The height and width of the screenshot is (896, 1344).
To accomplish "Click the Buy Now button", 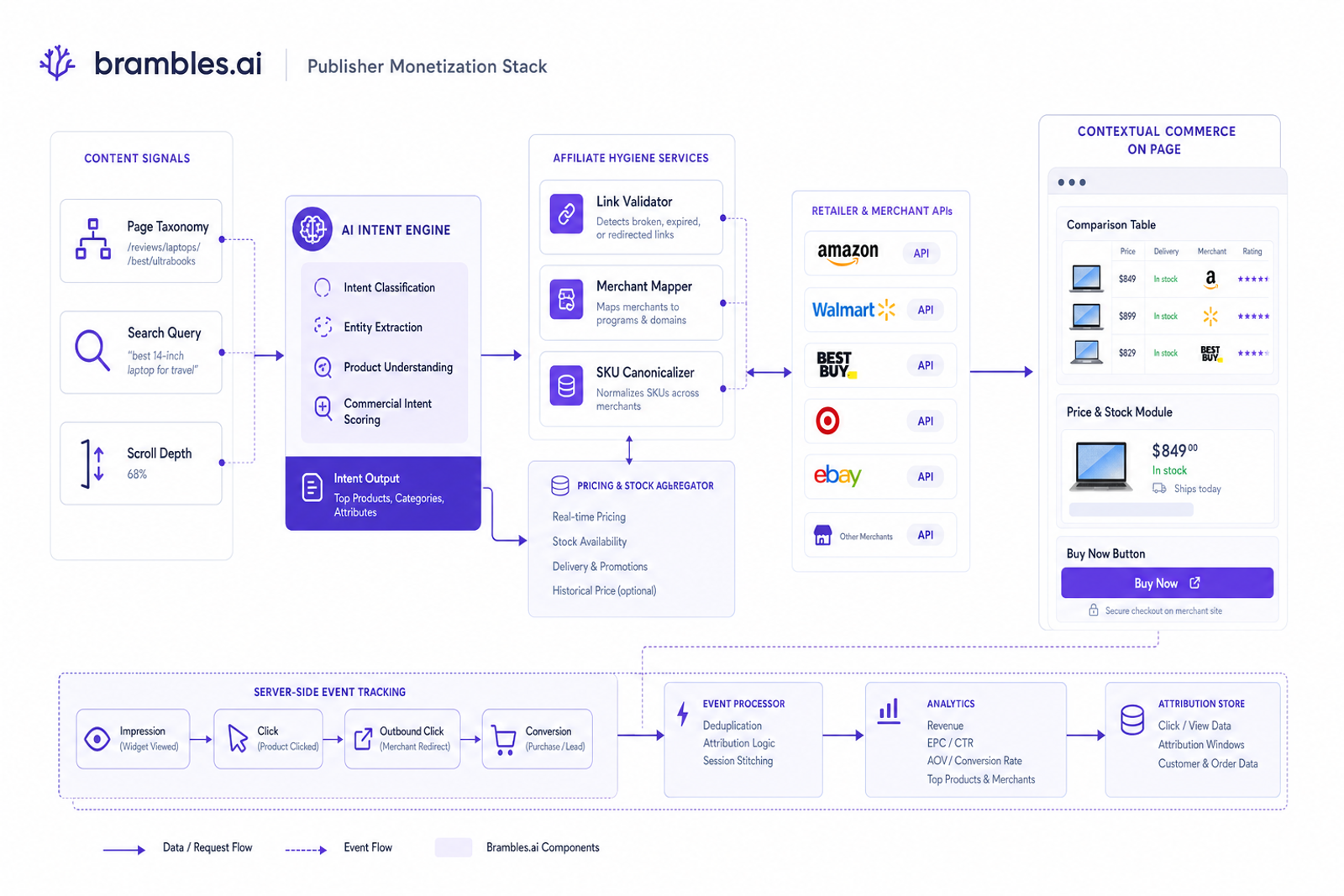I will 1167,583.
